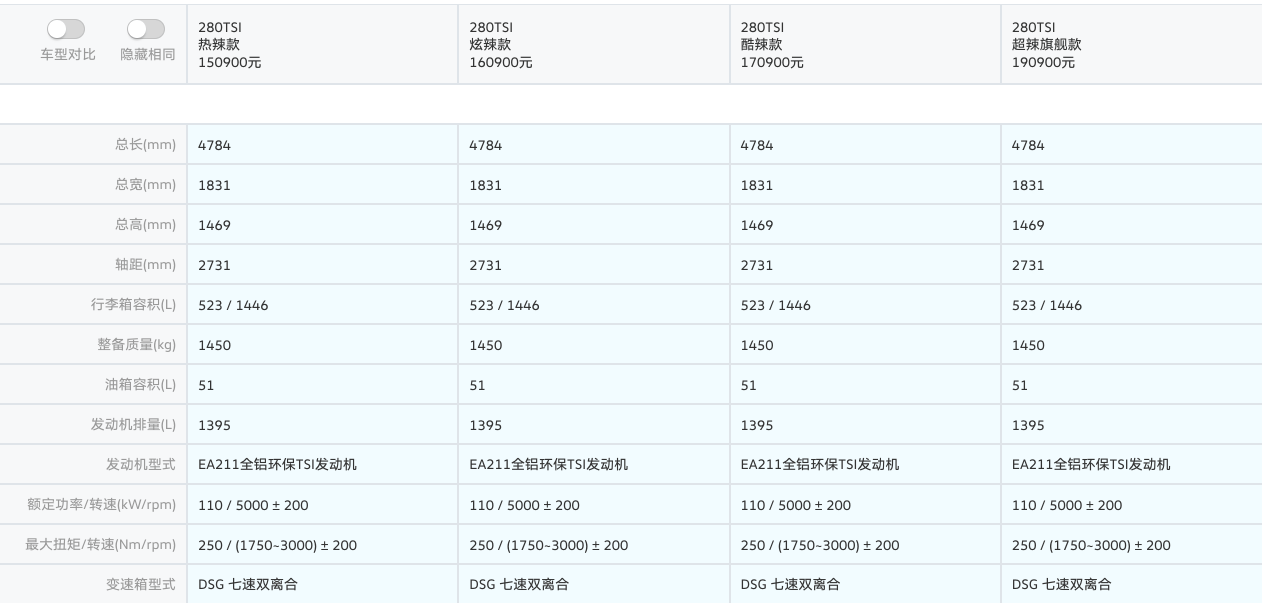Screen dimensions: 1262x603
Task: Toggle the 隐藏相同 switch
Action: pyautogui.click(x=146, y=29)
